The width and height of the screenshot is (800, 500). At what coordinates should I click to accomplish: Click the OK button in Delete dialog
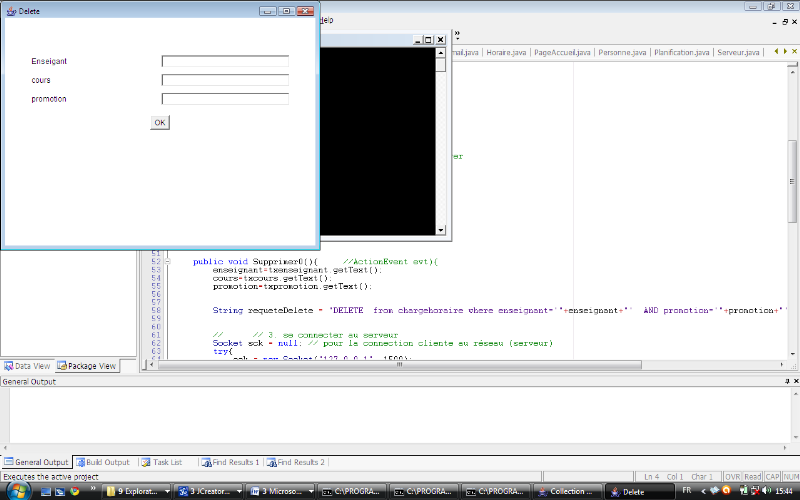pos(160,122)
